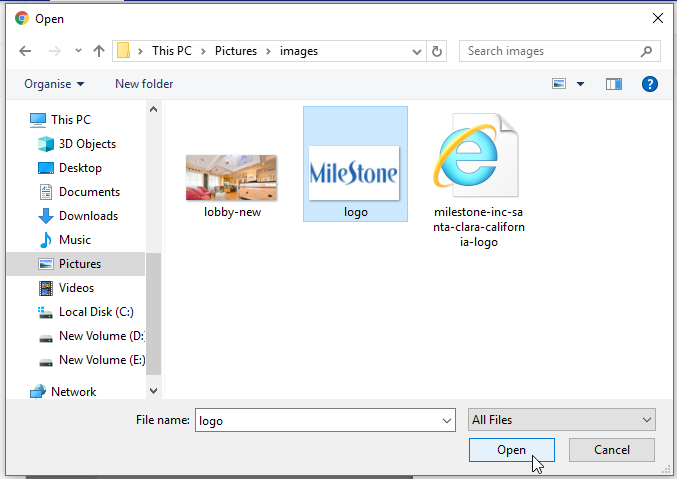
Task: Open the Organise menu
Action: (x=54, y=84)
